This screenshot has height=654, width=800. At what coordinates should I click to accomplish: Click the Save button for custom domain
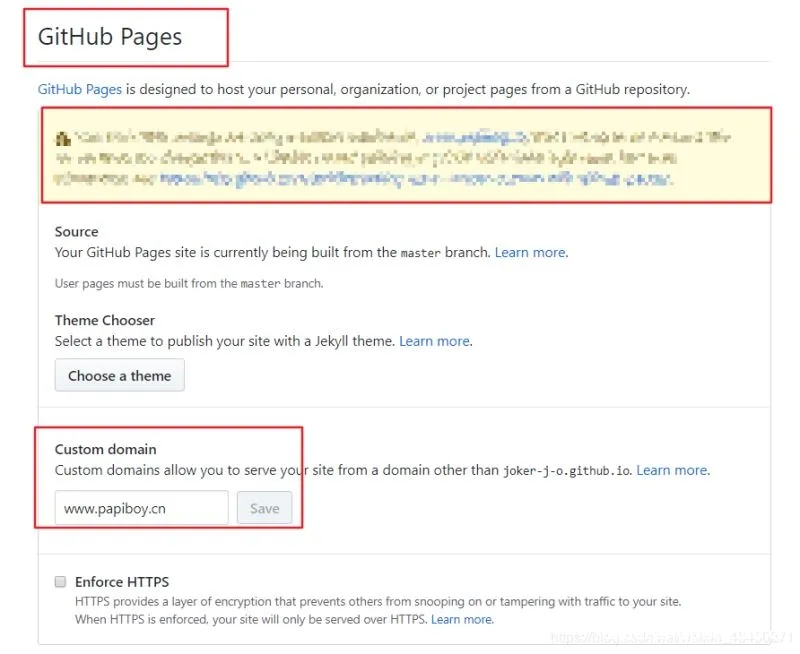coord(264,508)
